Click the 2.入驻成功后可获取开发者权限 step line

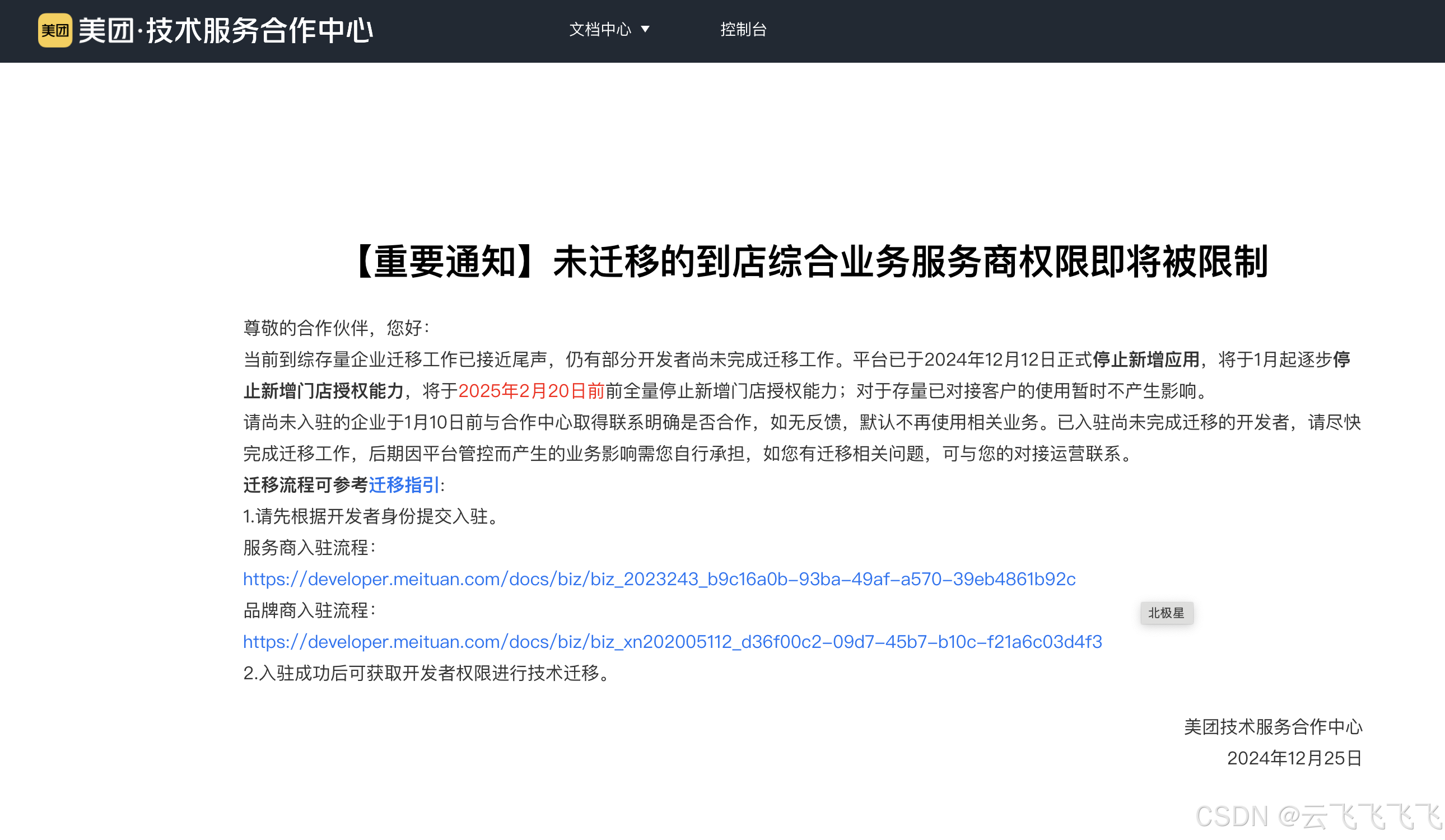point(428,673)
